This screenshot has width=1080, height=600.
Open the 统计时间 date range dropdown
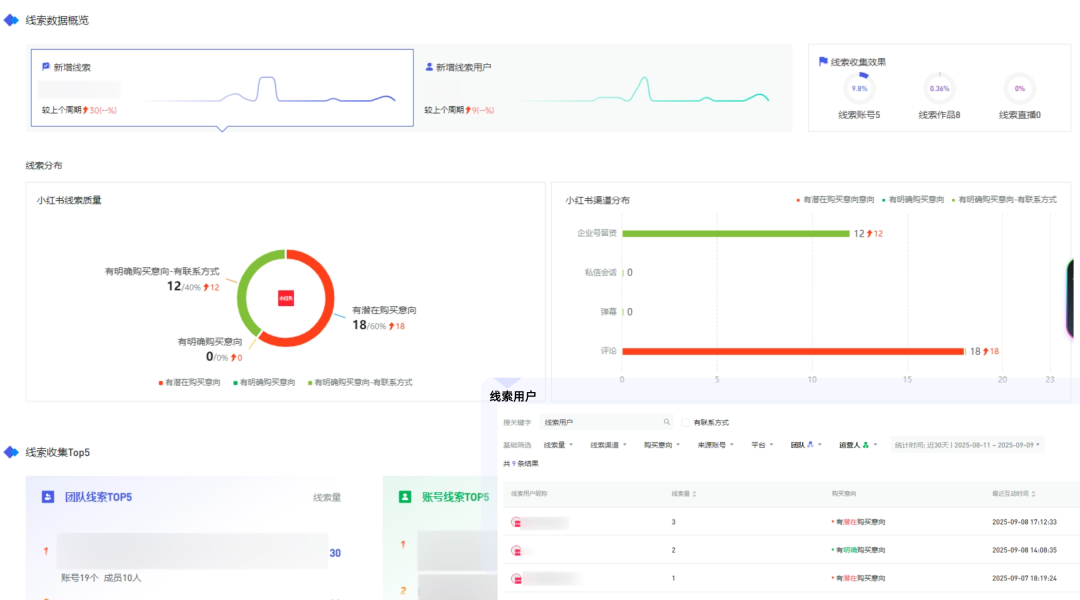click(967, 445)
